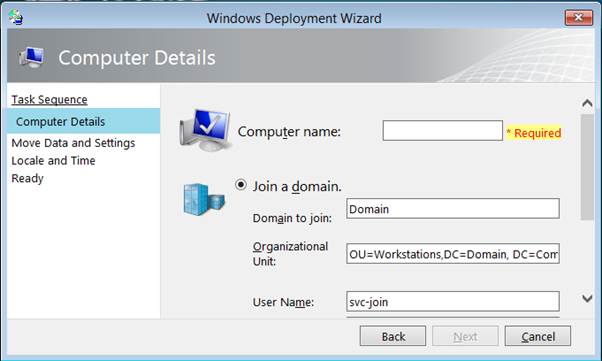
Task: Click the Next button
Action: (x=465, y=336)
